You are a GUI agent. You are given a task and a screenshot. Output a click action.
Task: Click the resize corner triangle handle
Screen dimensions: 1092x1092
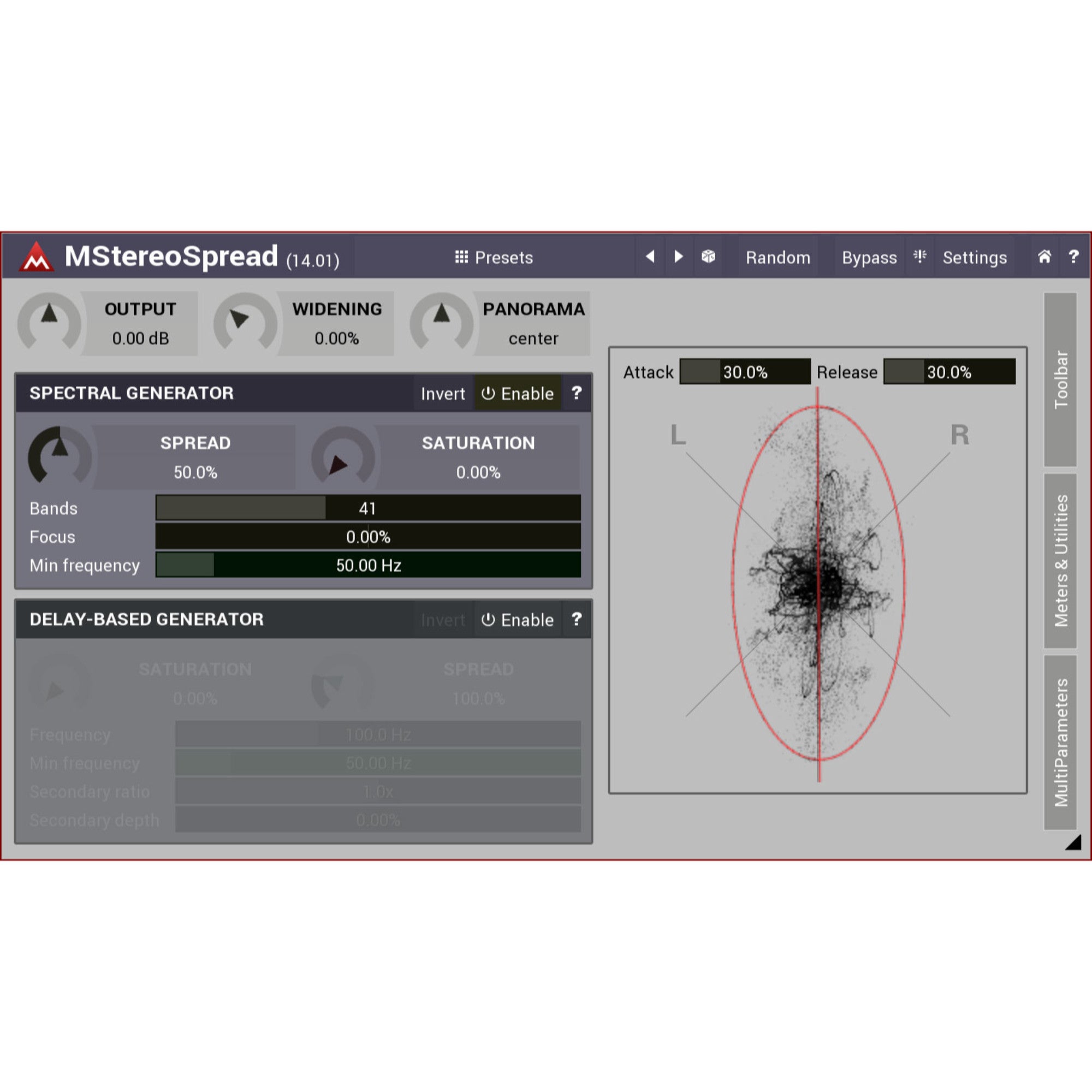tap(1074, 842)
